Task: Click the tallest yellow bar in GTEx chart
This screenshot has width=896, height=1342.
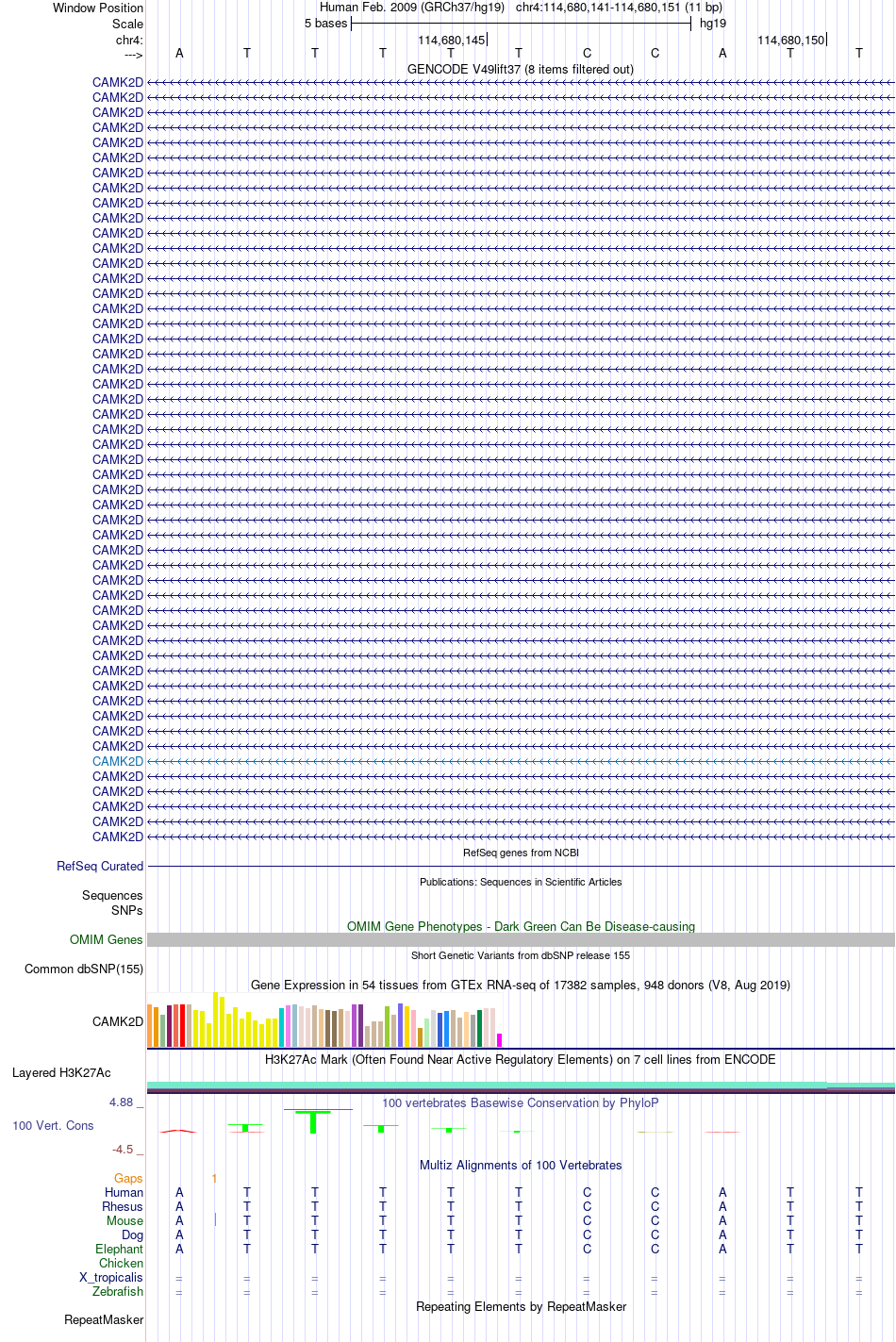Action: click(x=216, y=1019)
